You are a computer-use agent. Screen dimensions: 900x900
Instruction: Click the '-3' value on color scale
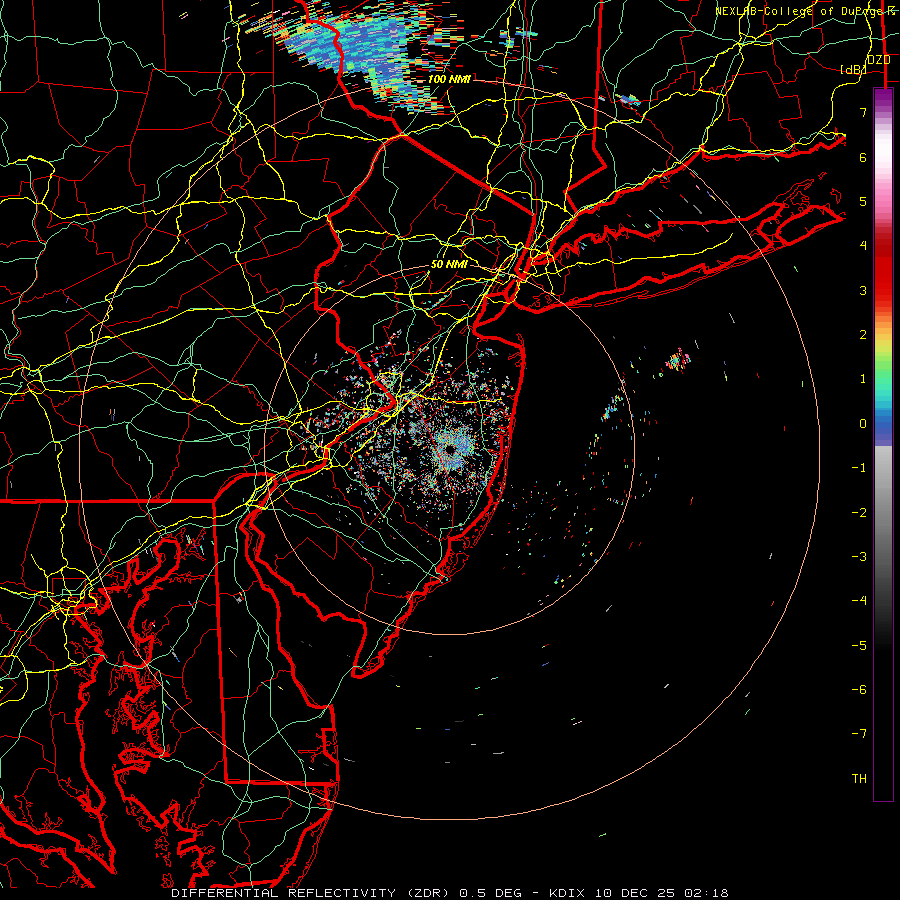pyautogui.click(x=859, y=557)
